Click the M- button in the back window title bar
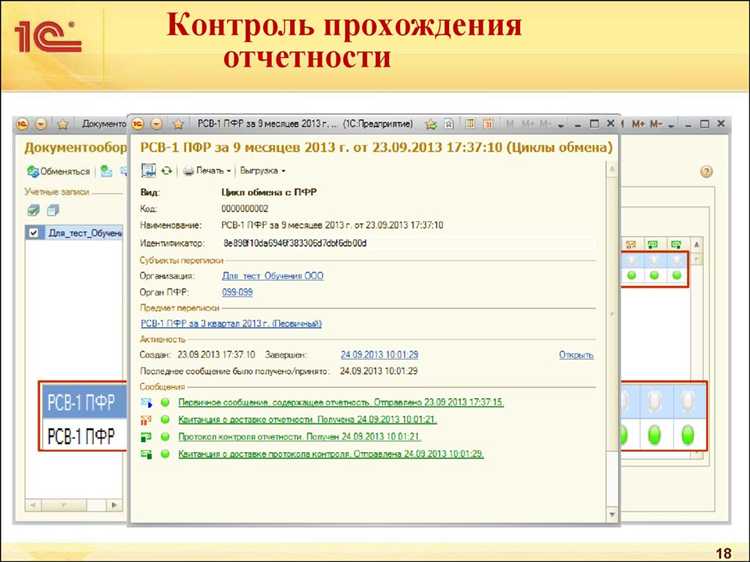Viewport: 750px width, 562px height. point(656,124)
